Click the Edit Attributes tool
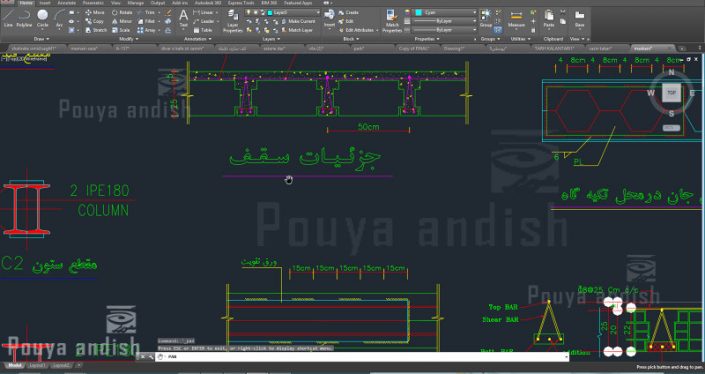 358,30
